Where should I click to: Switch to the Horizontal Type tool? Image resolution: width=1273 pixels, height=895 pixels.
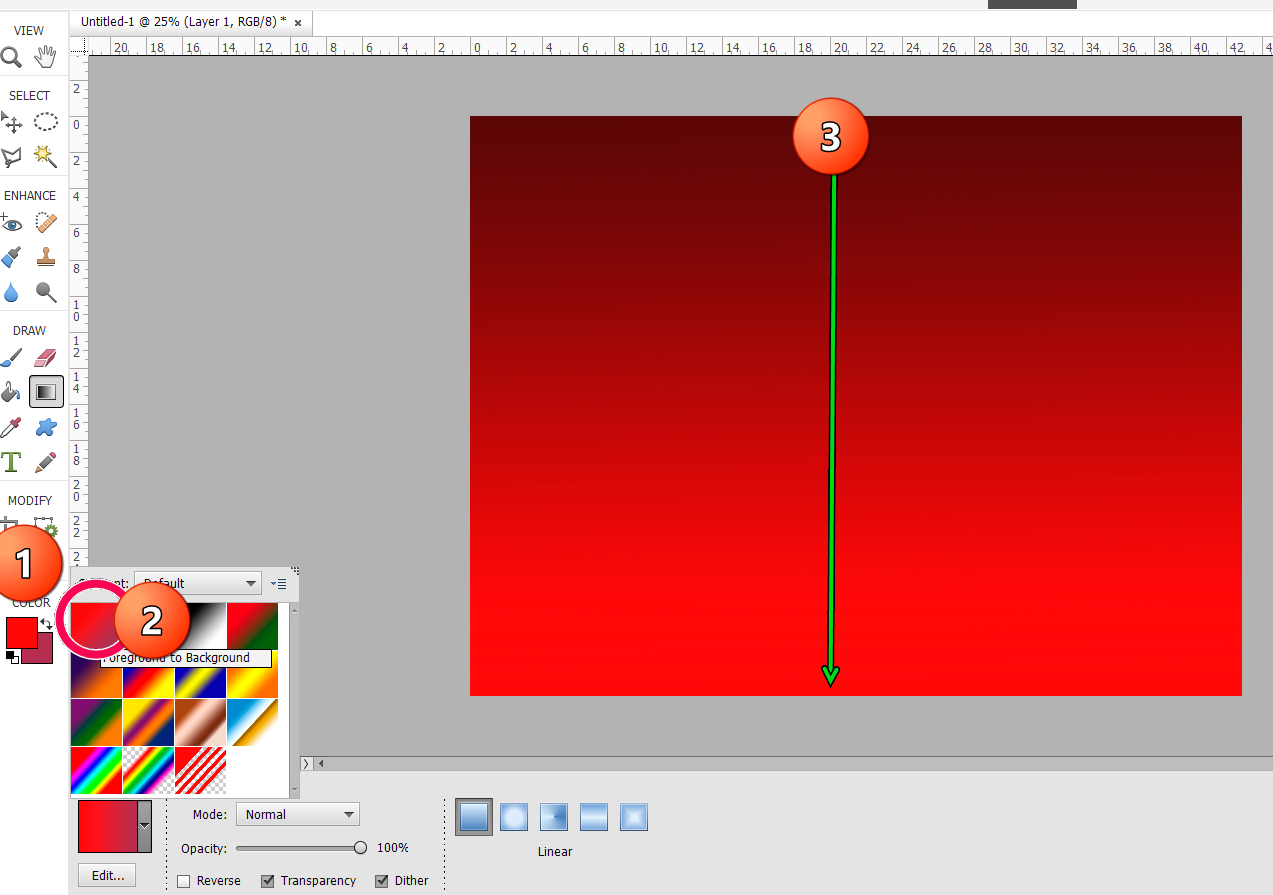click(x=12, y=462)
